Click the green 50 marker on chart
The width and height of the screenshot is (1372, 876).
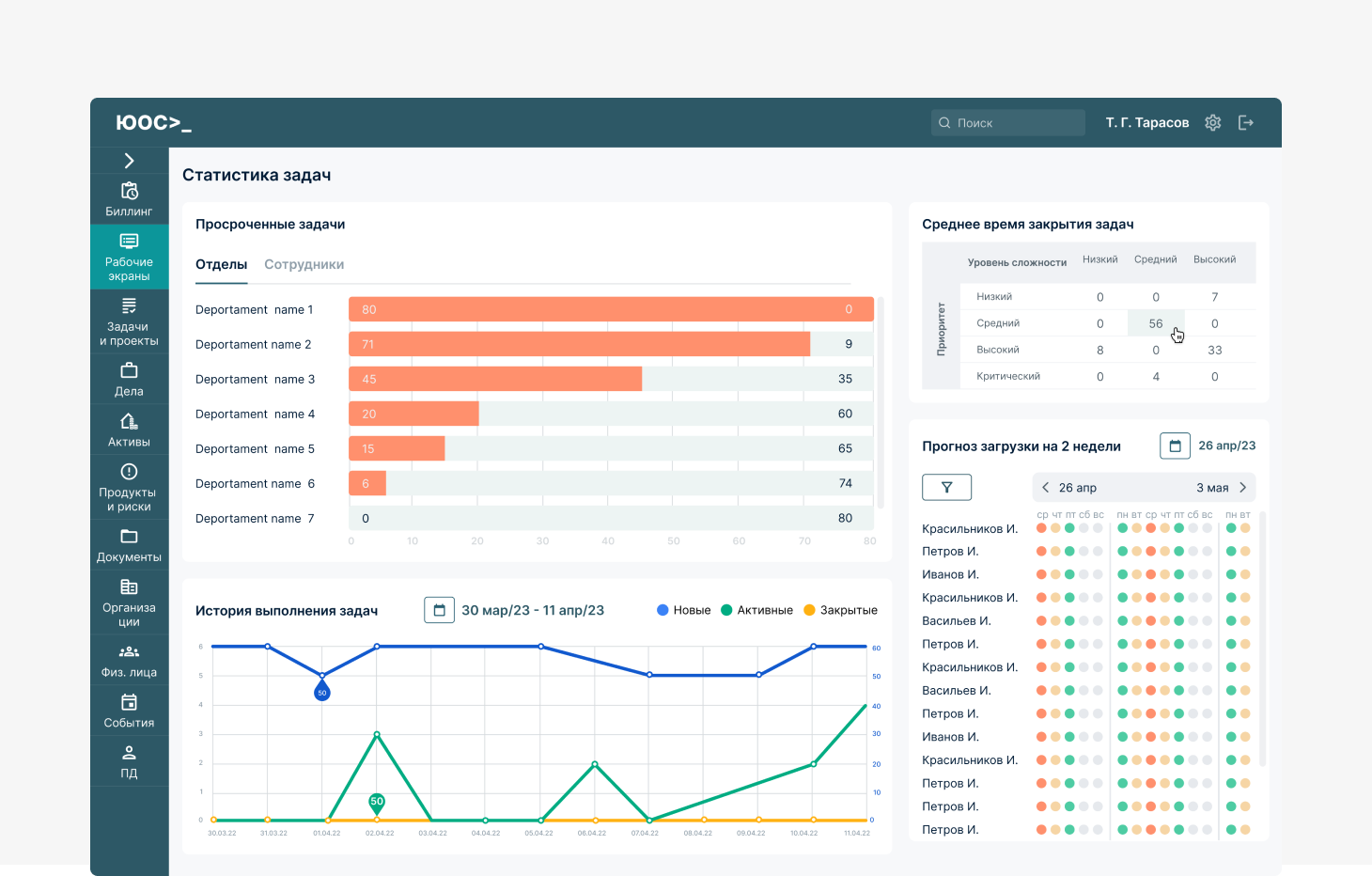377,802
